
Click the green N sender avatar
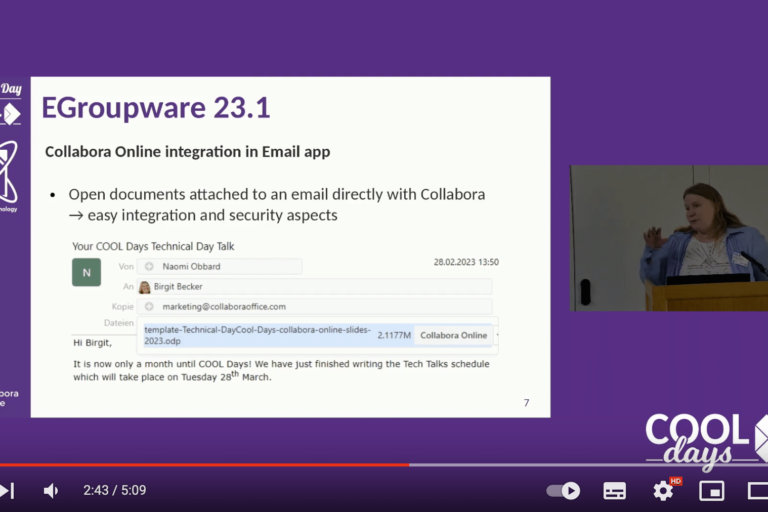coord(87,272)
